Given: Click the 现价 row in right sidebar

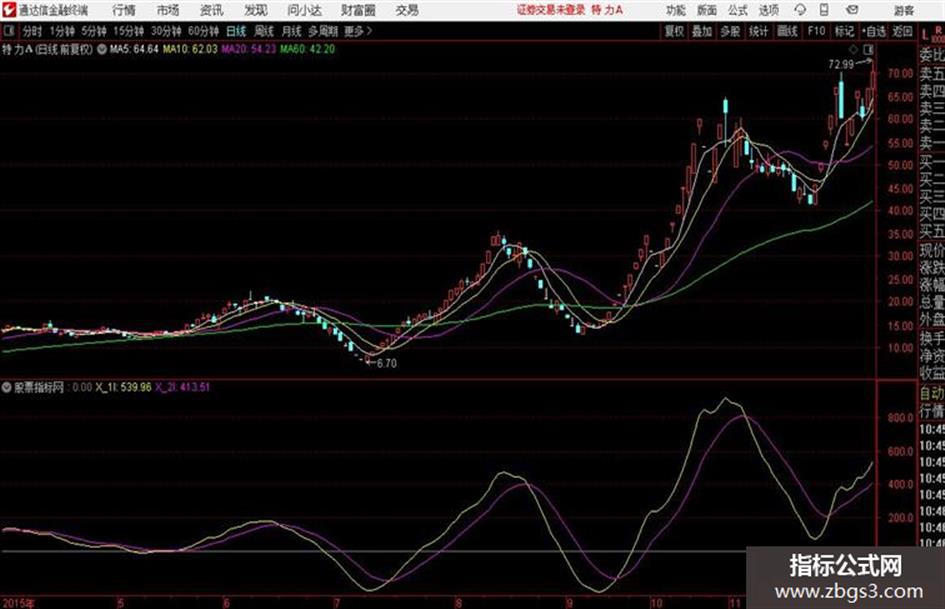Looking at the screenshot, I should click(x=932, y=250).
